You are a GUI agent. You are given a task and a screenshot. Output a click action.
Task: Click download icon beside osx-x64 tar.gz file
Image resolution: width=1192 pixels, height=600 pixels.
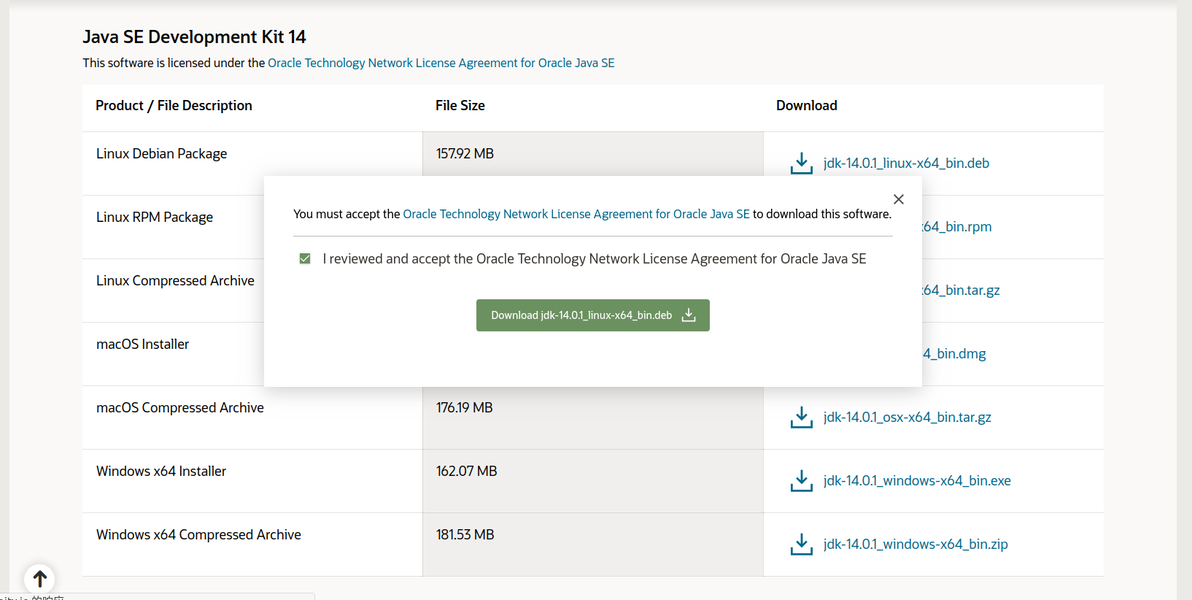801,417
